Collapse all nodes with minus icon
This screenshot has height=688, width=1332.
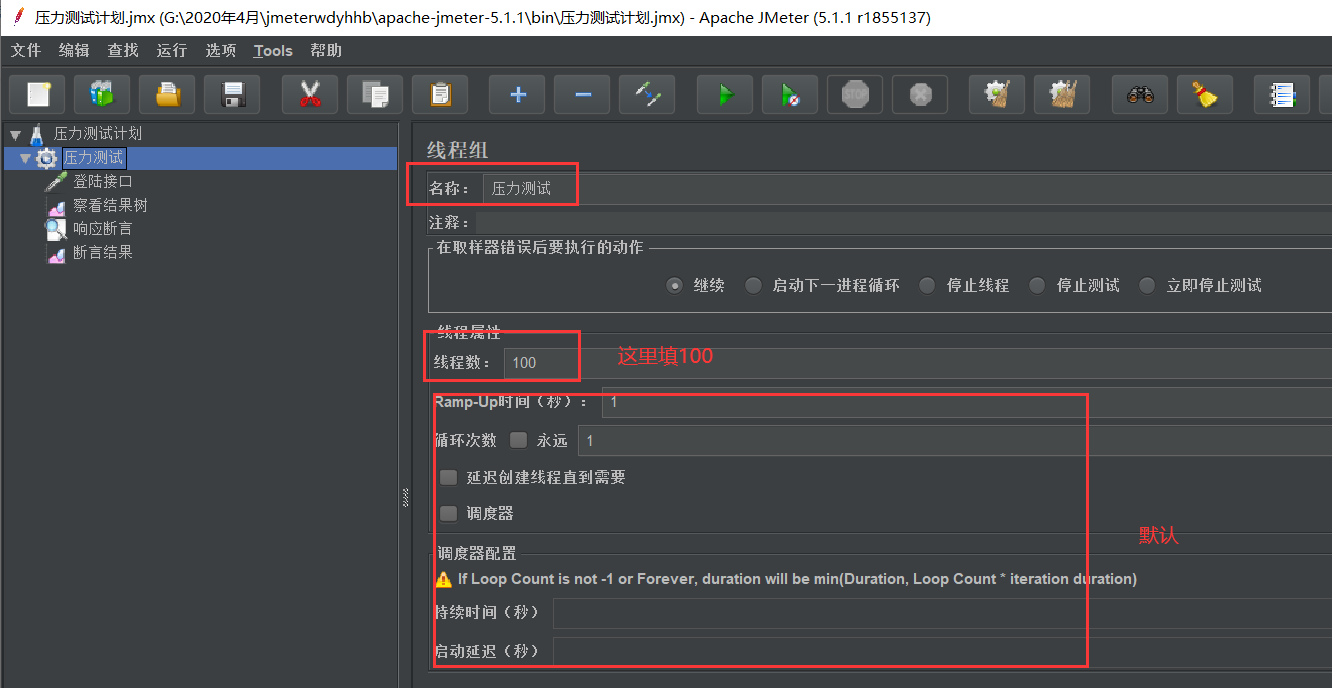(582, 95)
